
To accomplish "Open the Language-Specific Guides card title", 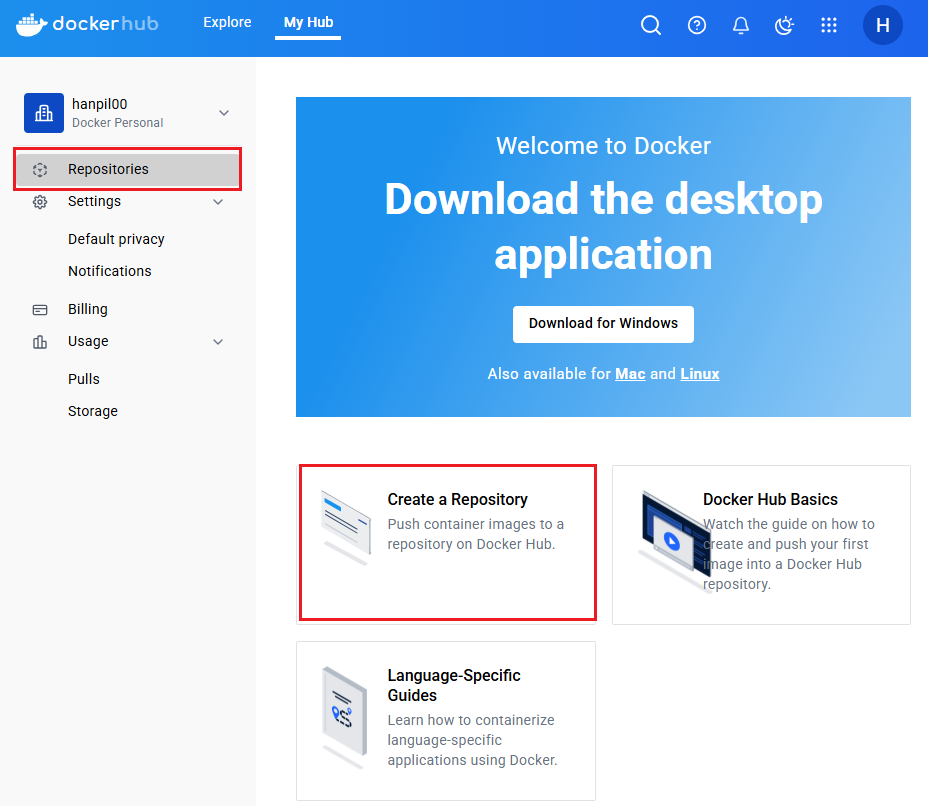I will tap(454, 685).
